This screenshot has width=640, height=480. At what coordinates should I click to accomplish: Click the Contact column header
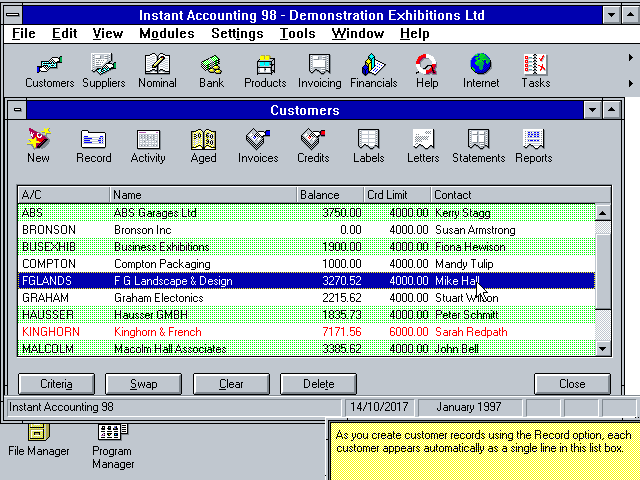[x=521, y=195]
